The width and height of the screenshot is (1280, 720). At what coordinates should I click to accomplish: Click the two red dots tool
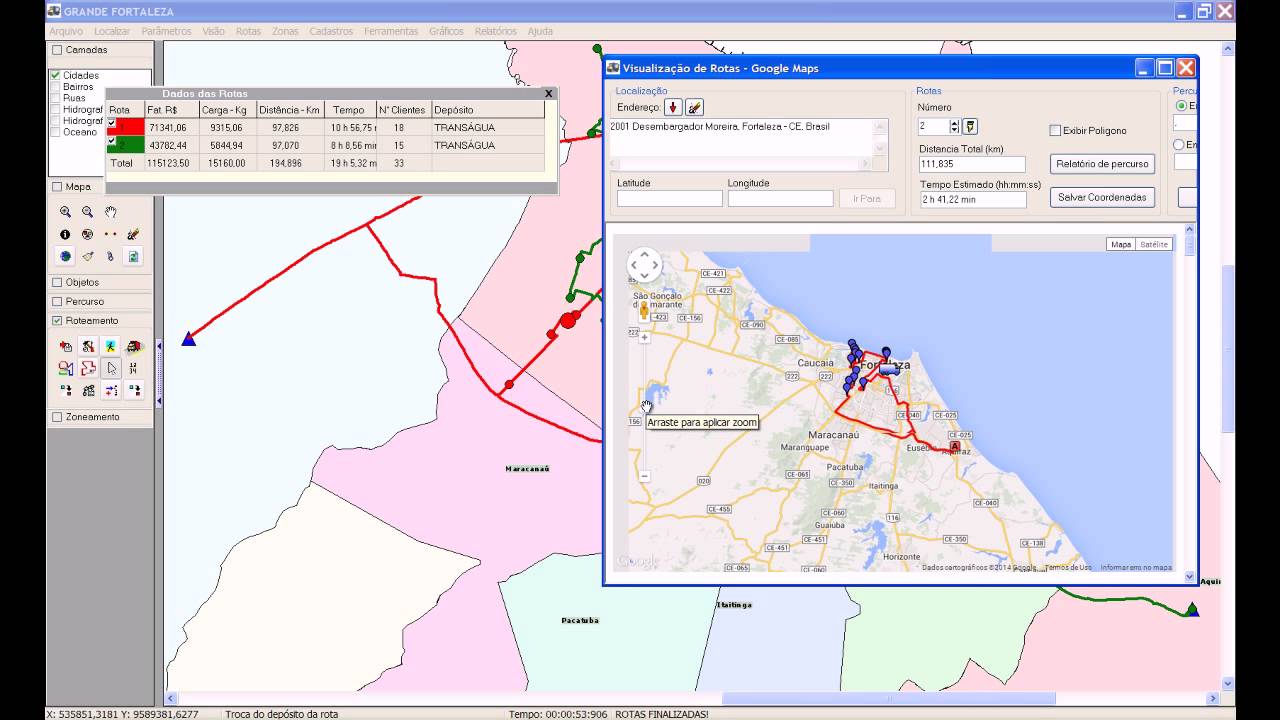[x=111, y=234]
